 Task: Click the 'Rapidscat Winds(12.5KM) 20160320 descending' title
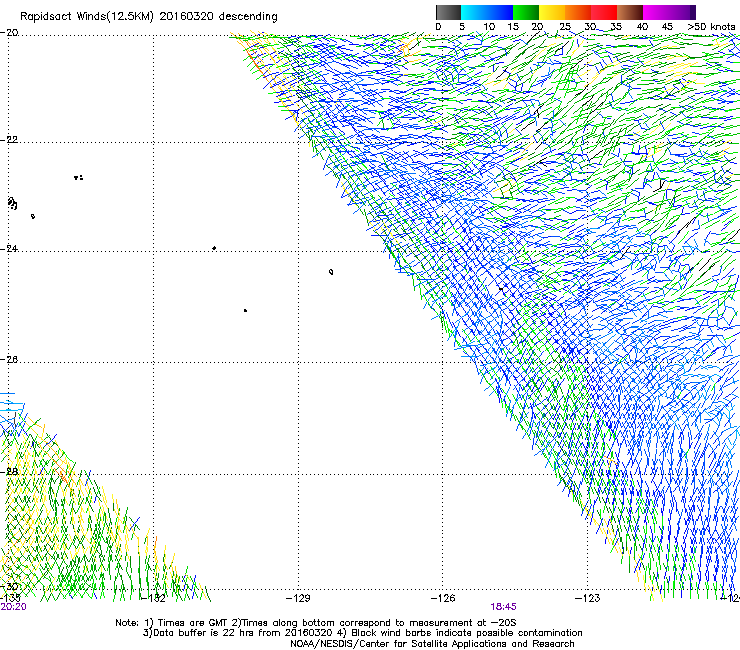coord(149,16)
